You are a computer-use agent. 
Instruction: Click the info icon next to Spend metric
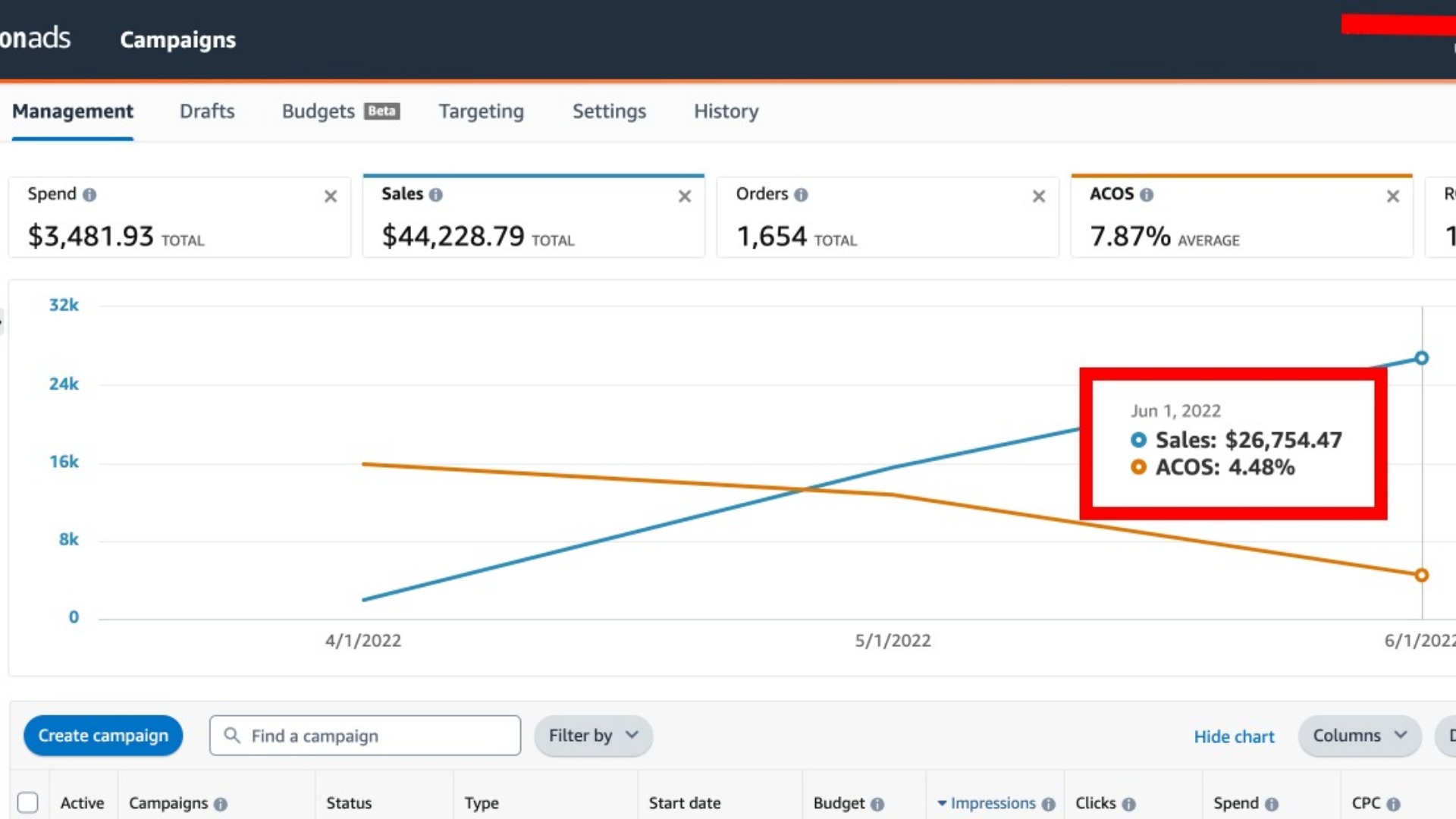[89, 195]
